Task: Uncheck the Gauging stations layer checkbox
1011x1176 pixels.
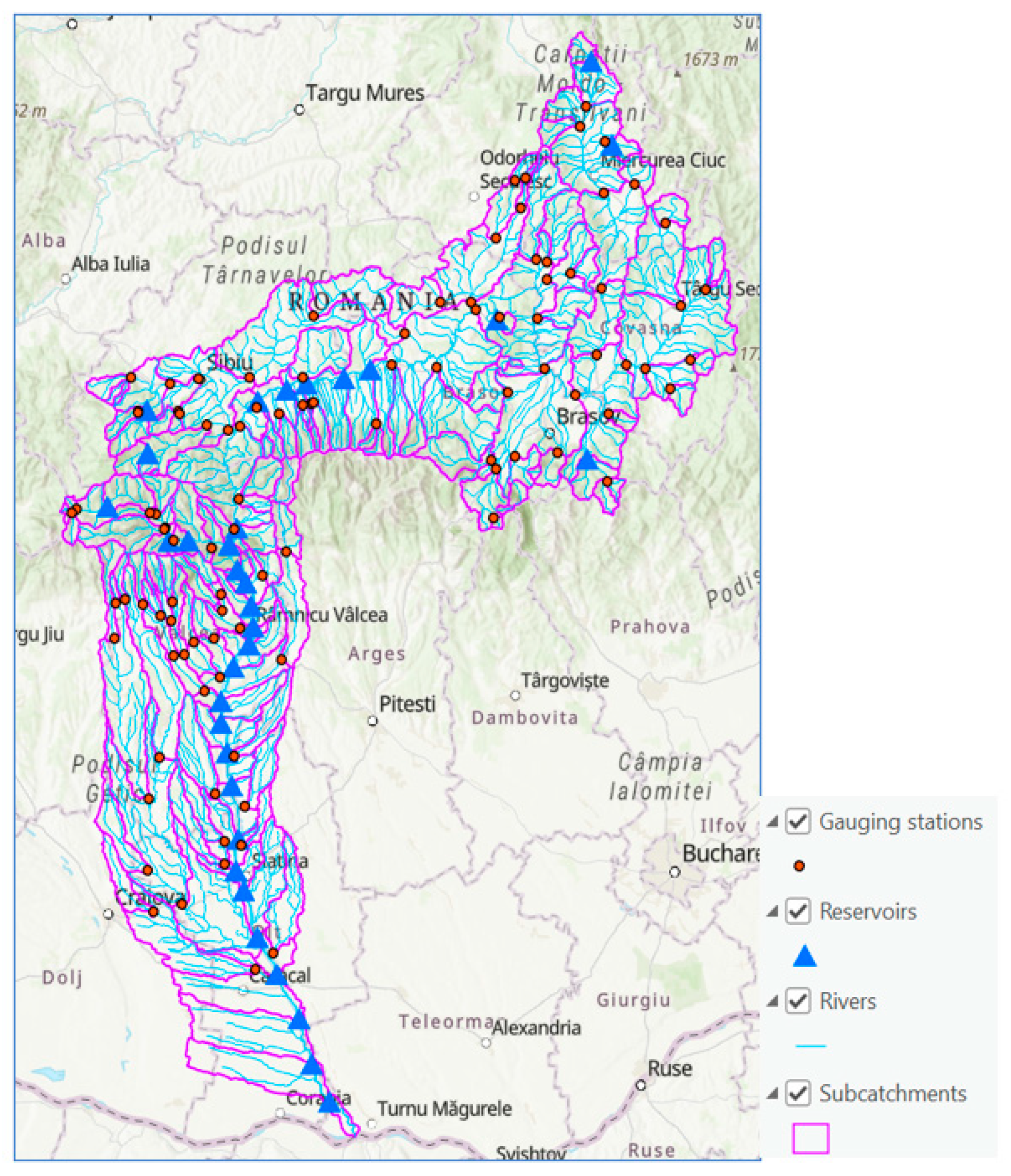Action: (x=798, y=822)
